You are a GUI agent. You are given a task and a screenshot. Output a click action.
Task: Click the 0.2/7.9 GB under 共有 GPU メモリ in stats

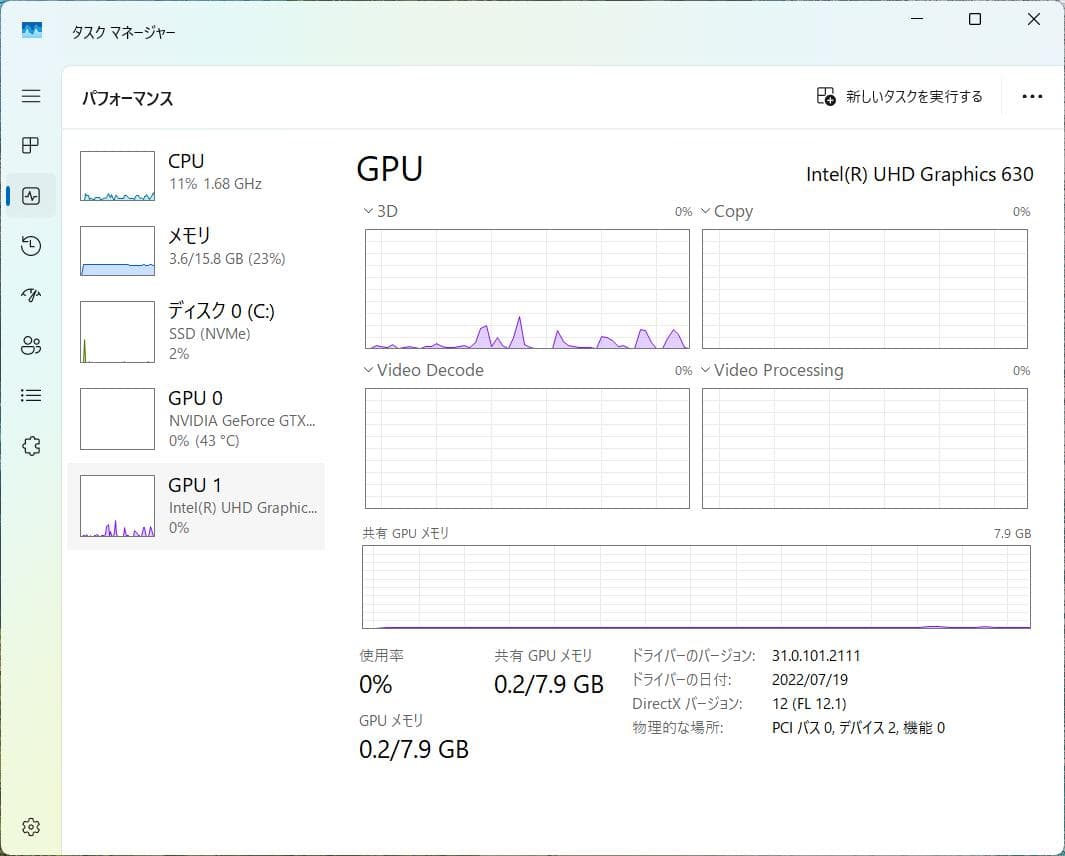point(549,684)
